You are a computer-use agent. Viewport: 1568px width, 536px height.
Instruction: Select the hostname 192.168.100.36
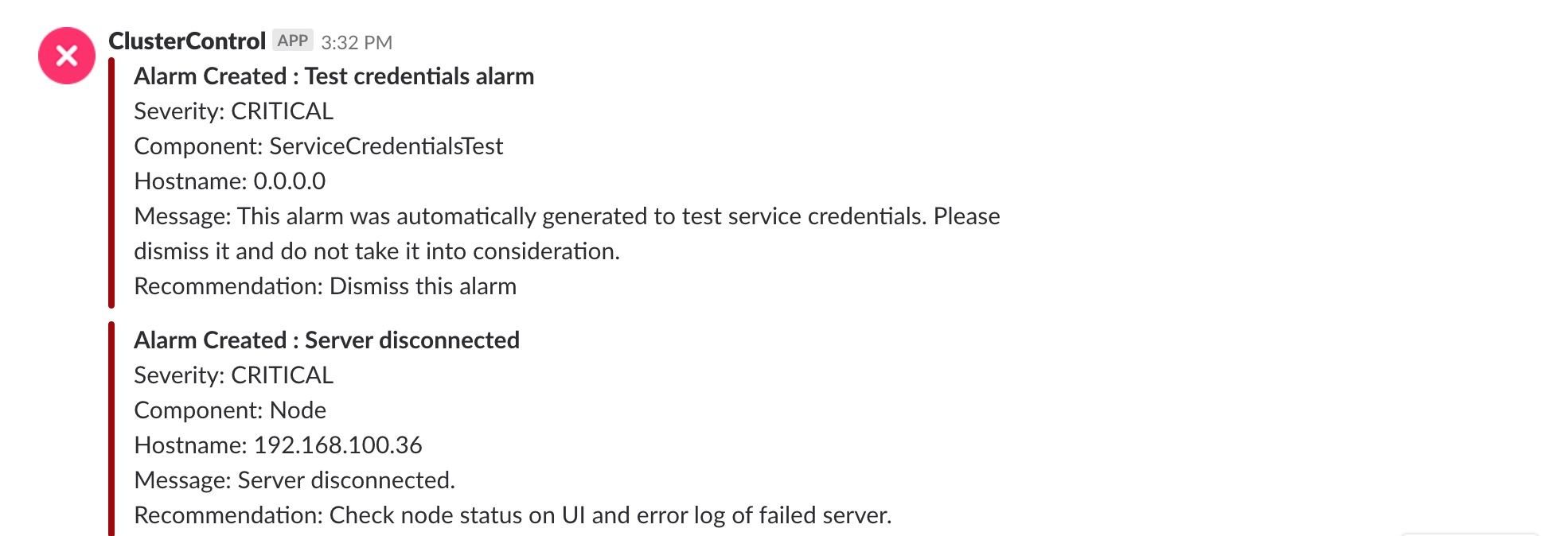click(x=337, y=445)
